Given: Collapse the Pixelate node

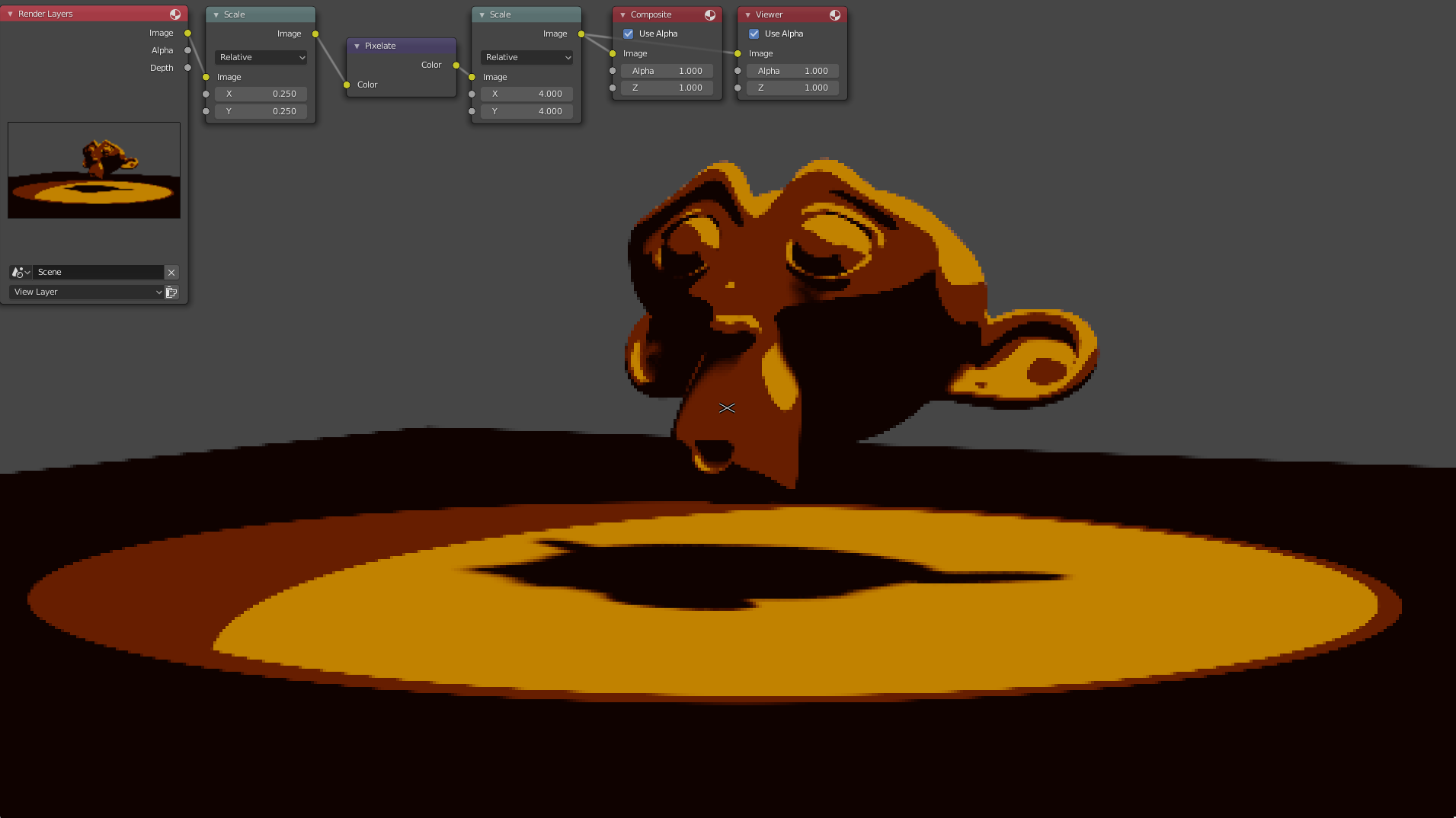Looking at the screenshot, I should (x=357, y=46).
